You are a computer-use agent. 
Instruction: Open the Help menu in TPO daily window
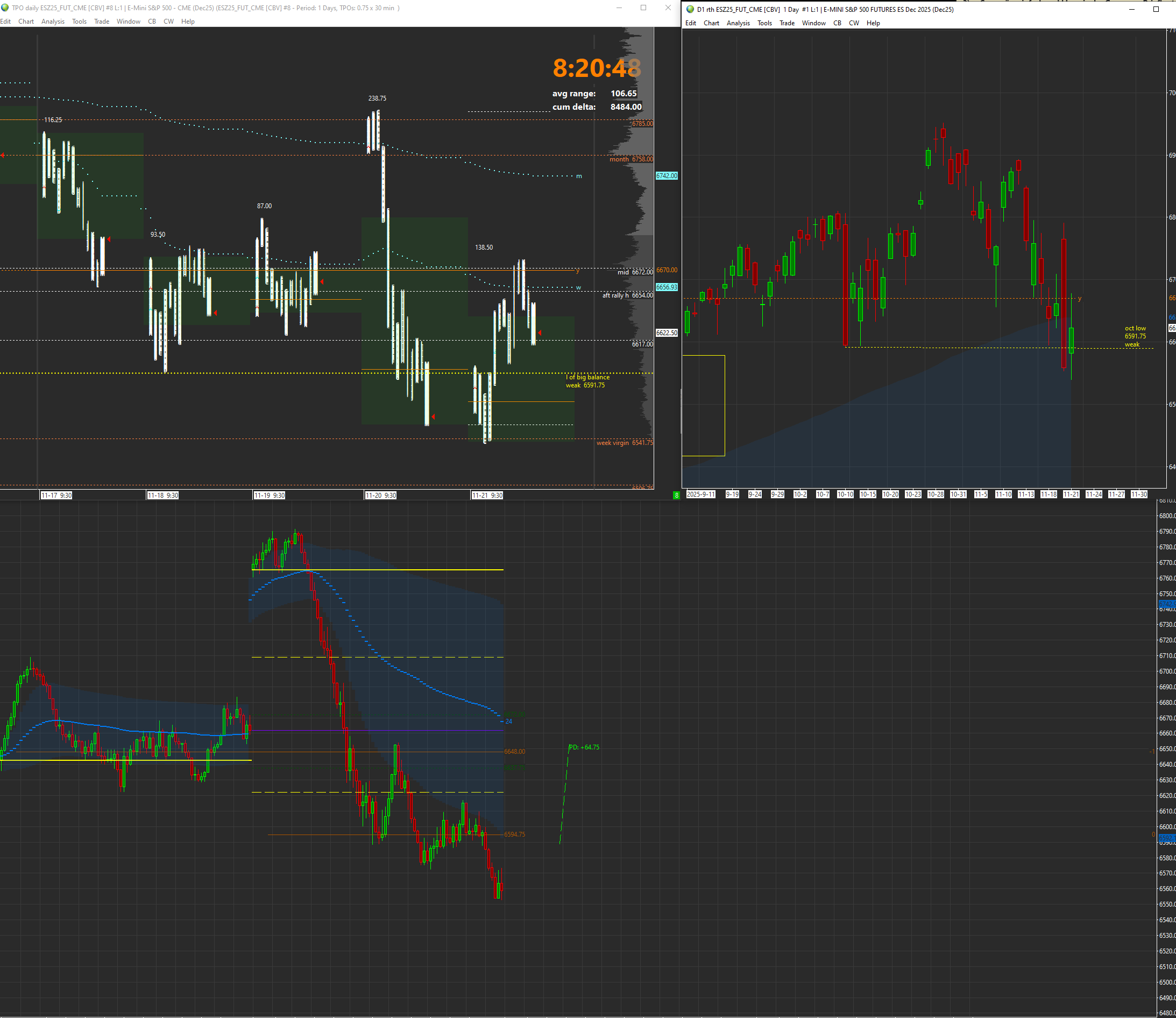tap(188, 22)
